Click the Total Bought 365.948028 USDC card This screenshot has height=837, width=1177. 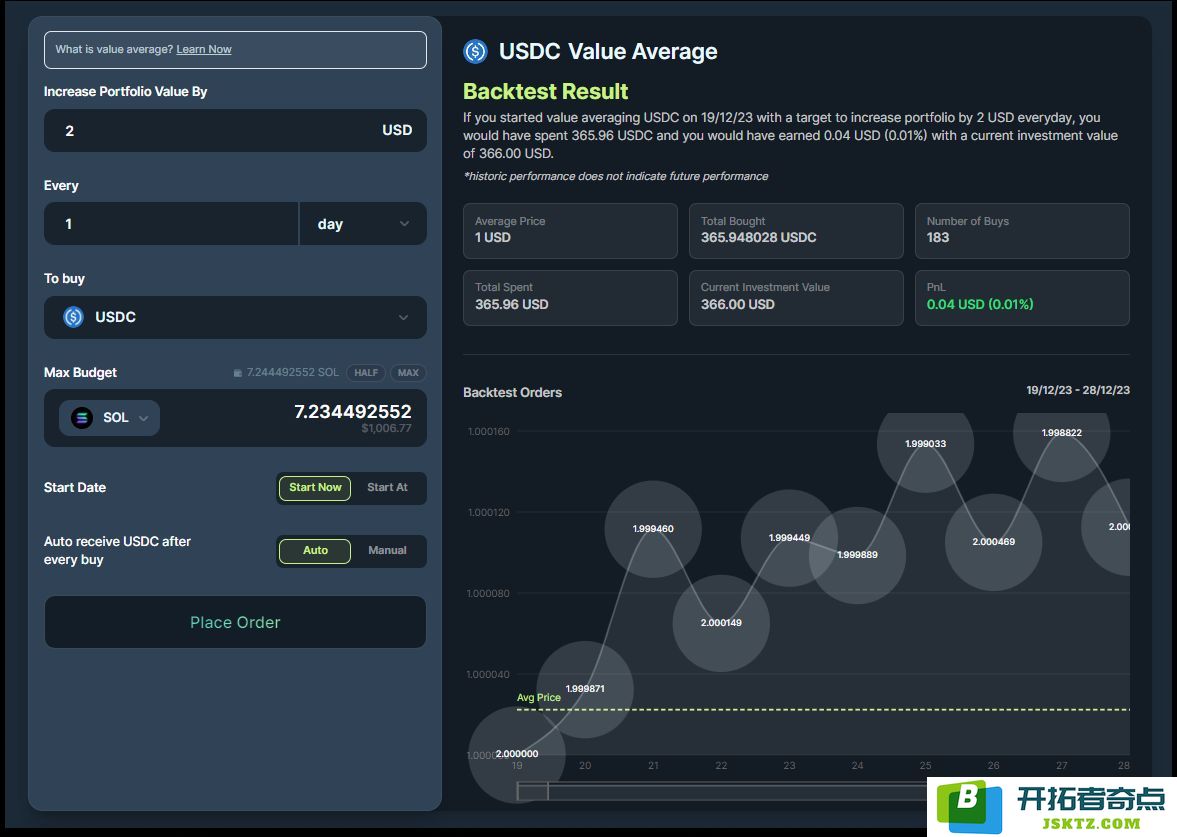(x=796, y=230)
